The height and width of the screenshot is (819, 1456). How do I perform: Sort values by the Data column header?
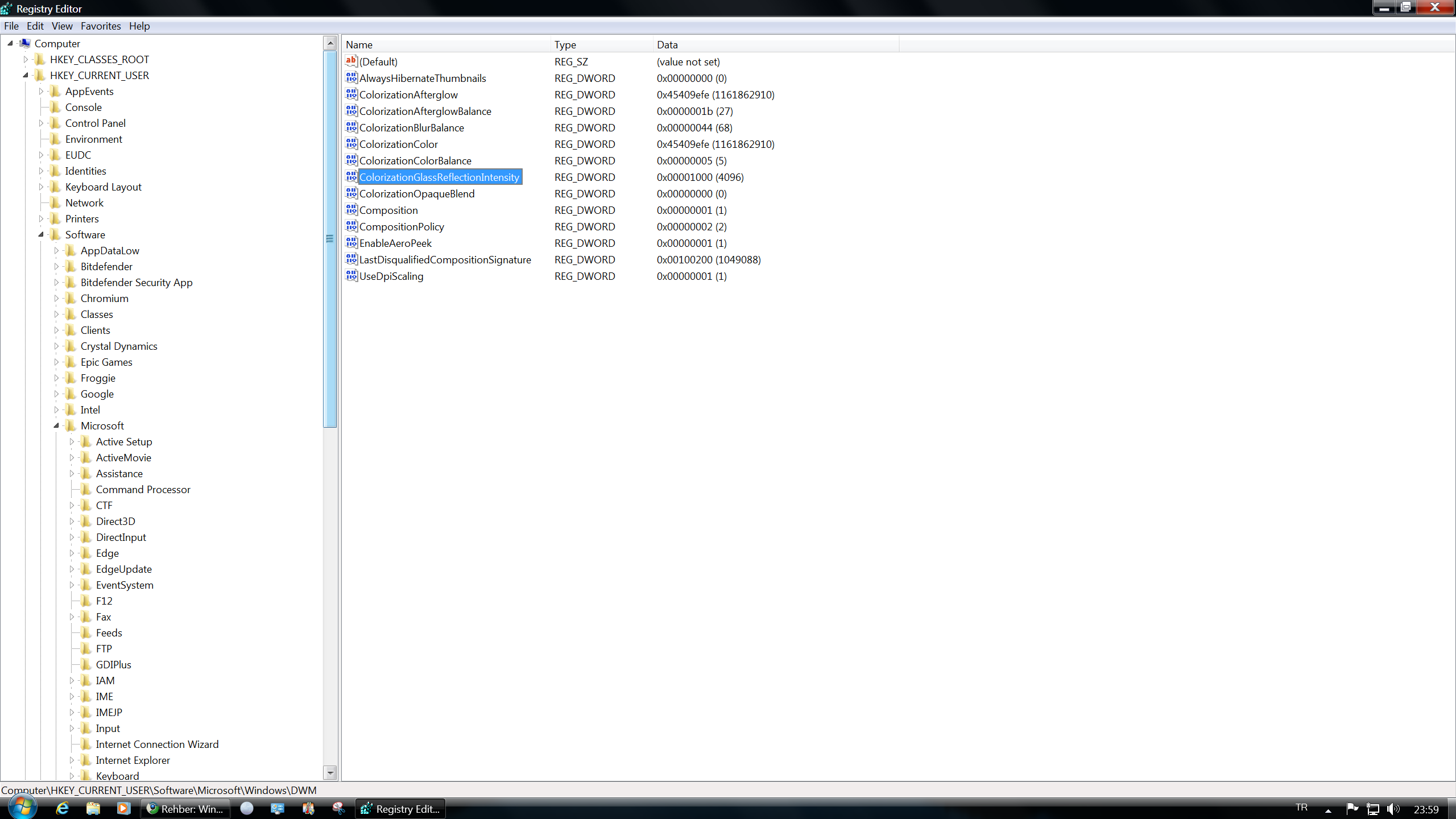pyautogui.click(x=776, y=44)
